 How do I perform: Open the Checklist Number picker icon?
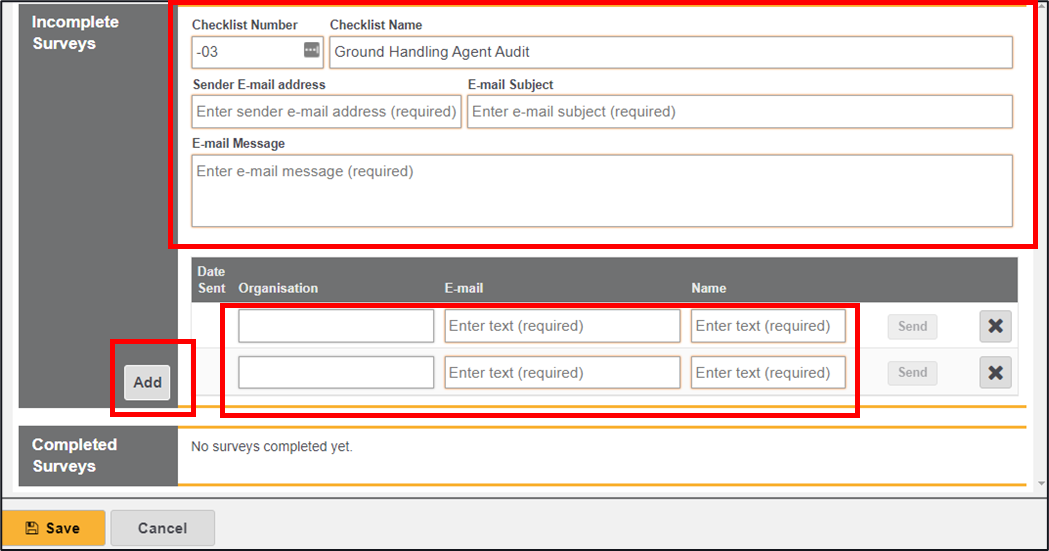(311, 51)
